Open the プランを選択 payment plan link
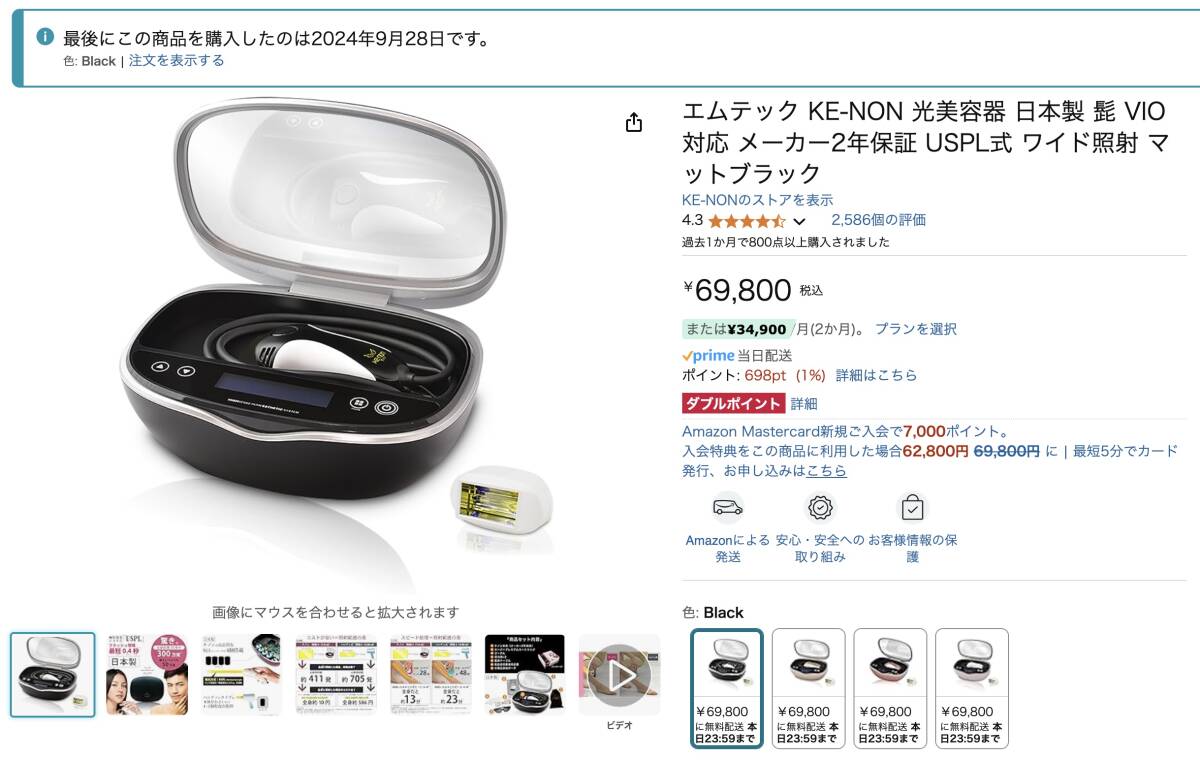 (x=916, y=328)
